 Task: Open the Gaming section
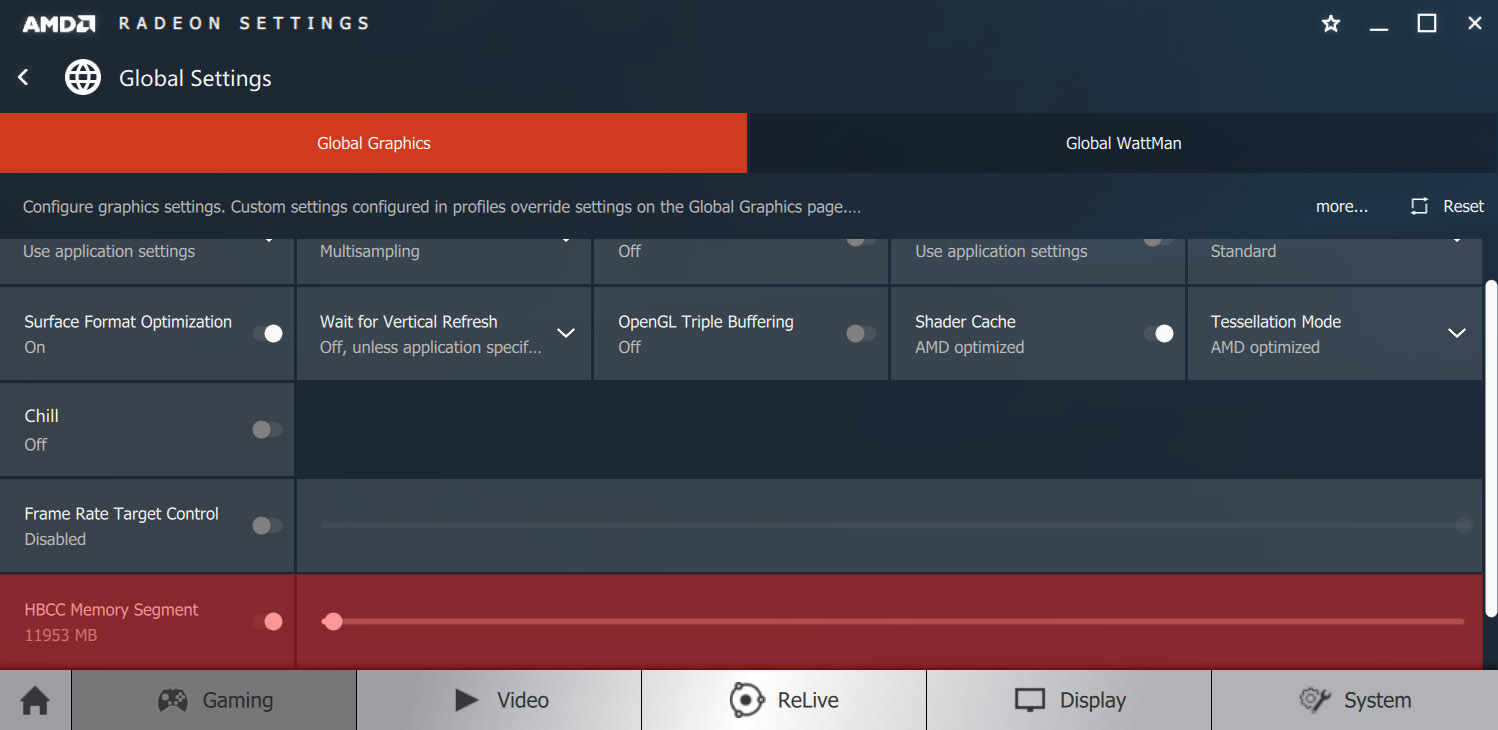(x=214, y=700)
